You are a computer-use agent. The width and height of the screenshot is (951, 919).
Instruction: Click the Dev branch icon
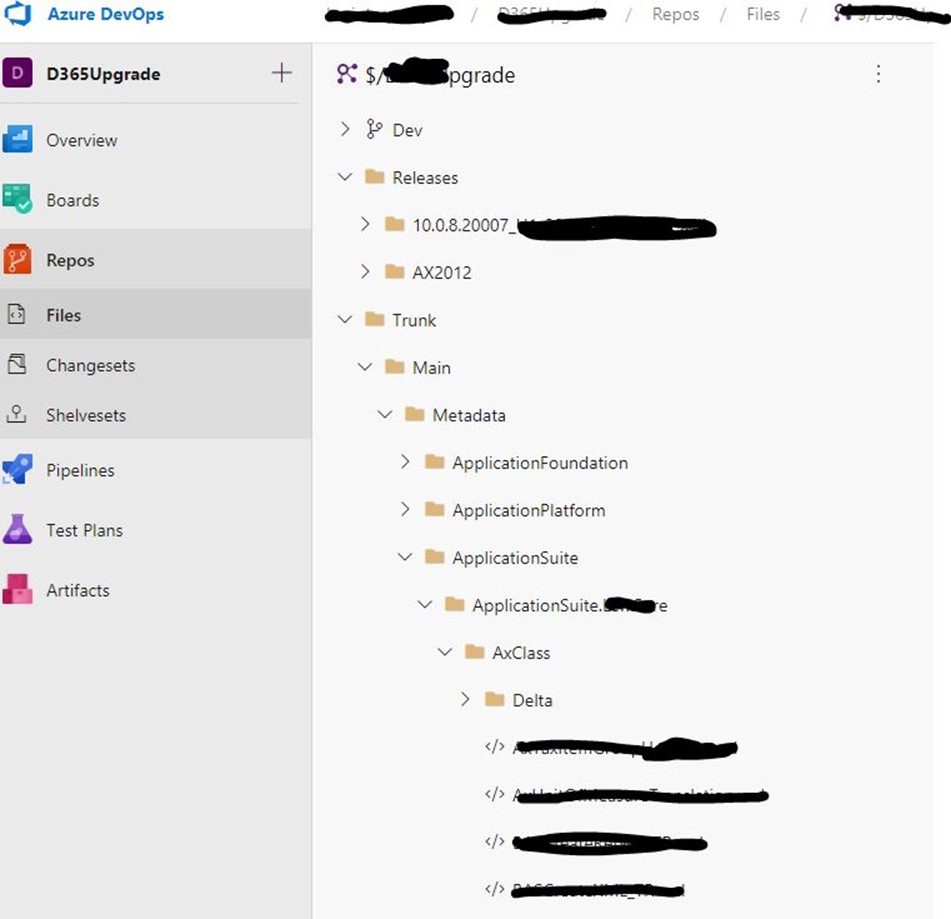374,129
